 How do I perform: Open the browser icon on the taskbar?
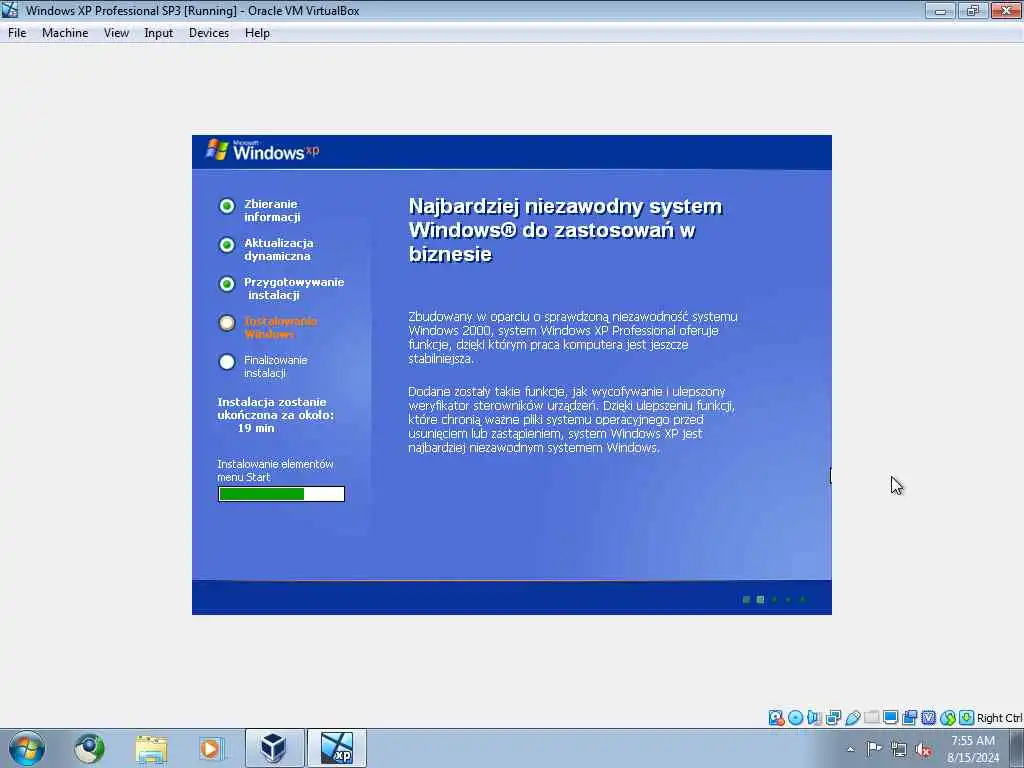coord(89,748)
